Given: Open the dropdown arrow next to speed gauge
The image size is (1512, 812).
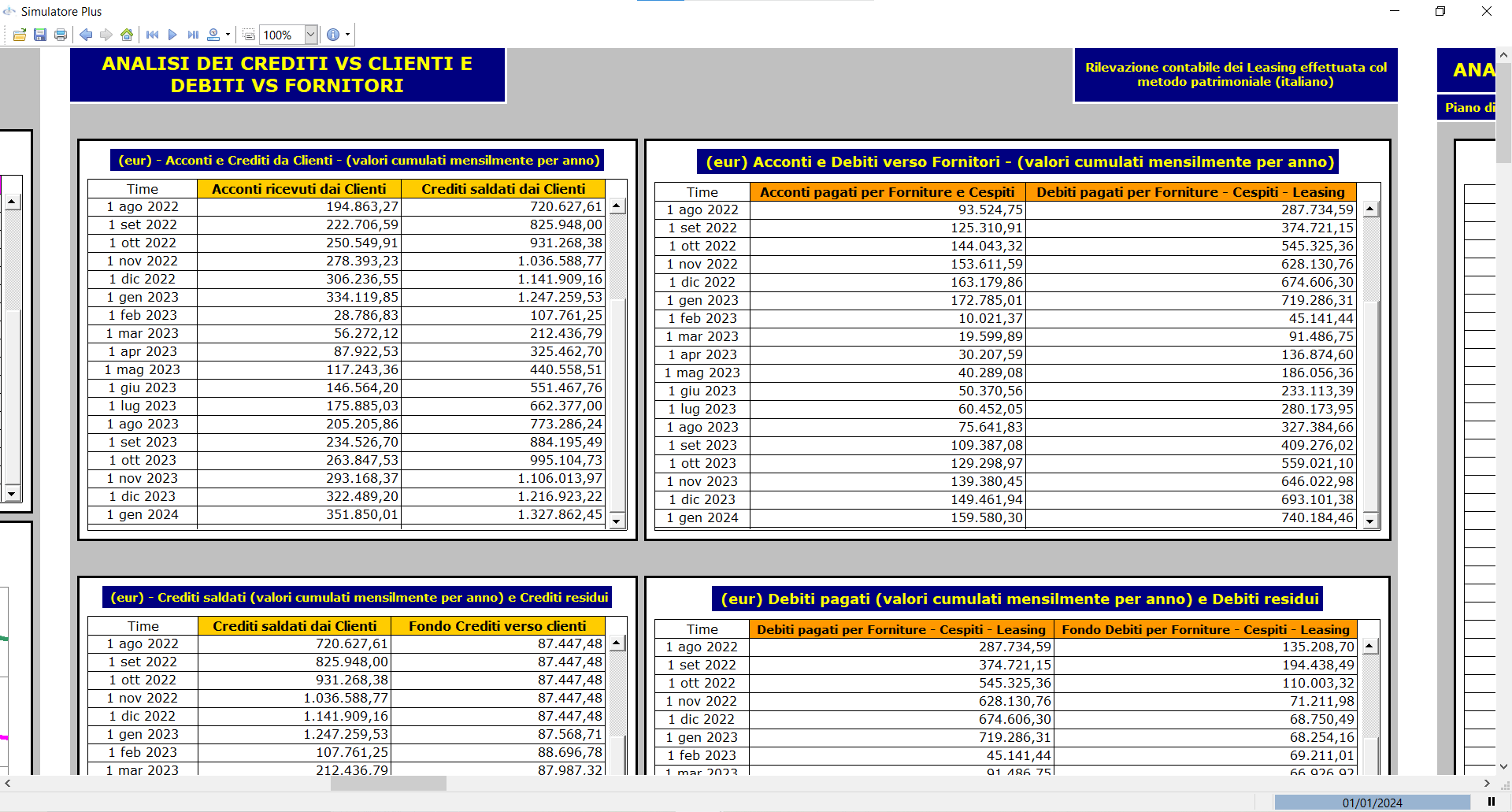Looking at the screenshot, I should coord(228,35).
